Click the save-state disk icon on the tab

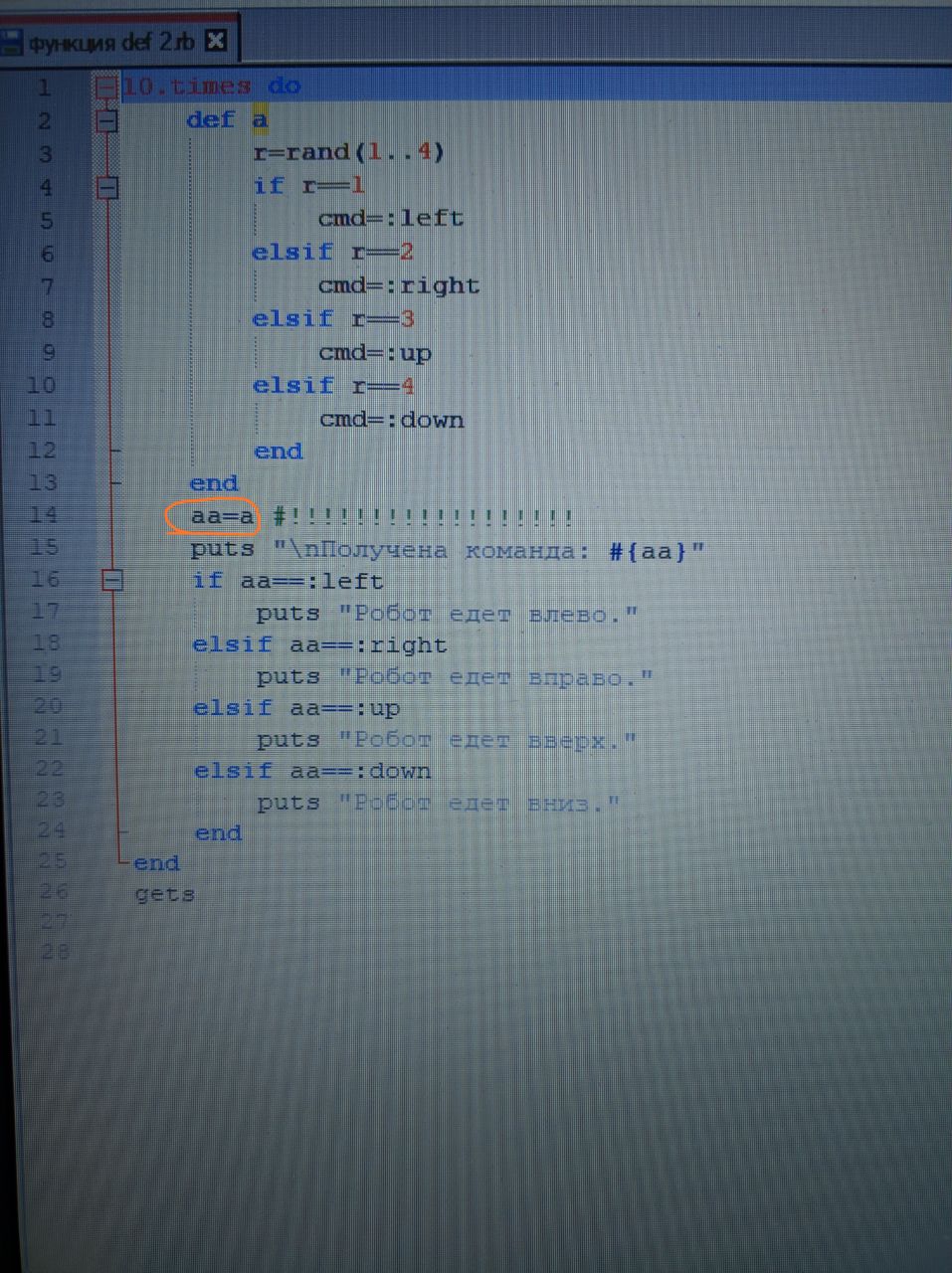coord(11,43)
